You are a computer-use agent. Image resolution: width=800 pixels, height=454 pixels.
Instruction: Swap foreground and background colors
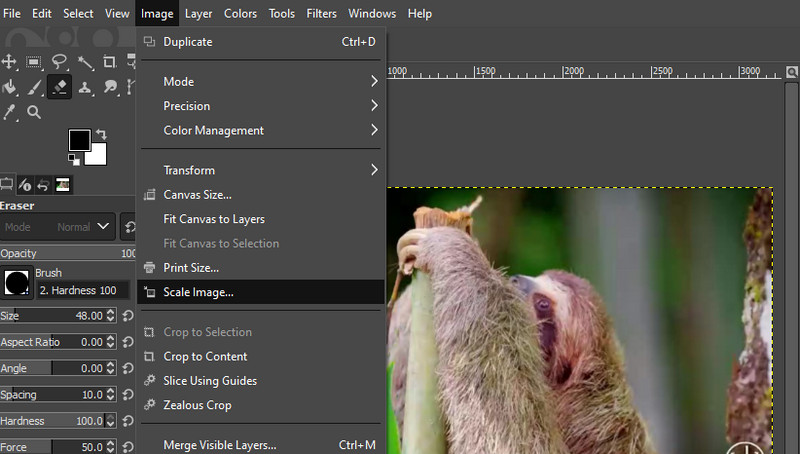(101, 134)
